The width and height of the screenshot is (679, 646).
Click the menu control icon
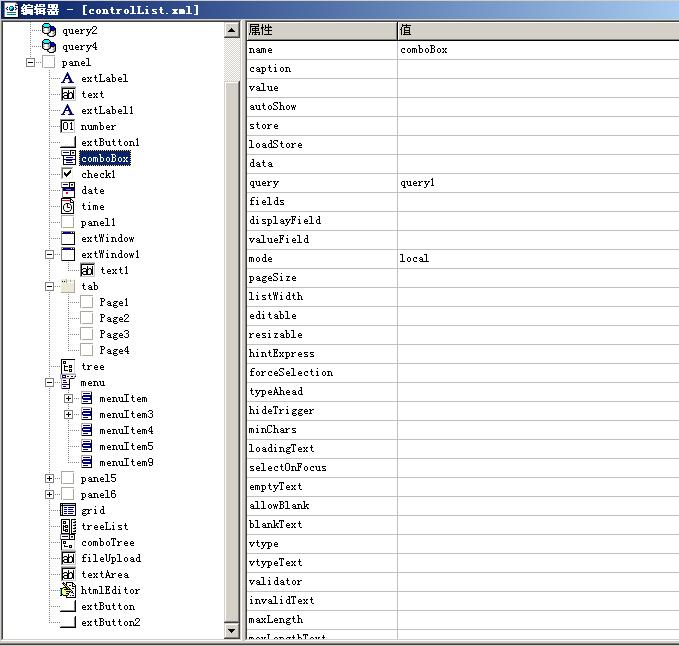click(x=68, y=382)
